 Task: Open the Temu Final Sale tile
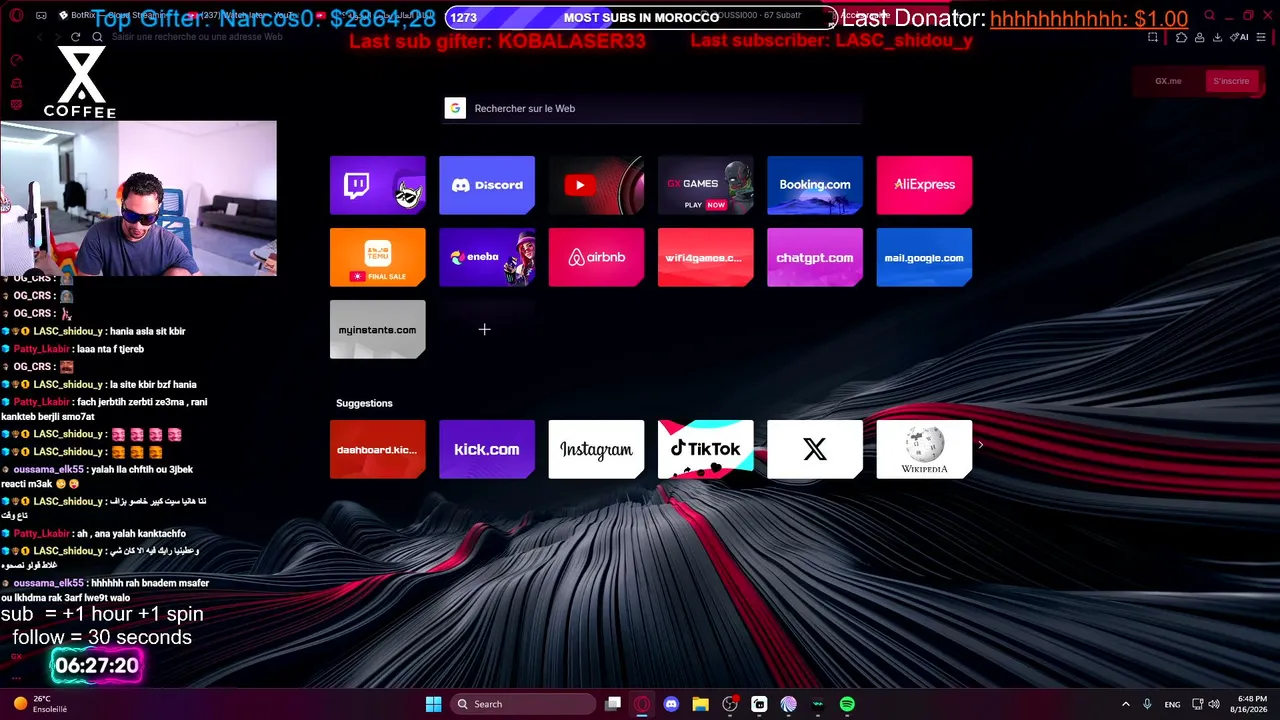[x=377, y=257]
